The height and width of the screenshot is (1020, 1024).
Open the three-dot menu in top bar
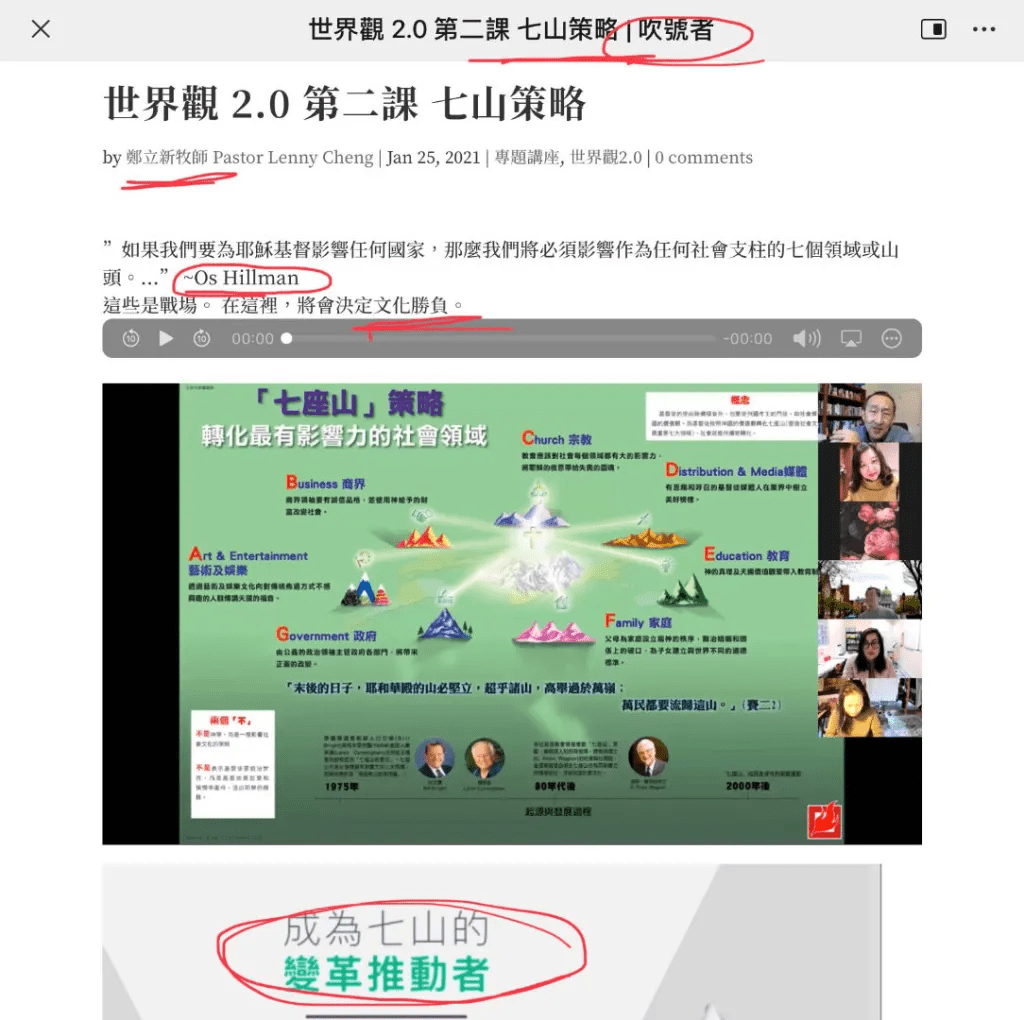click(x=984, y=29)
